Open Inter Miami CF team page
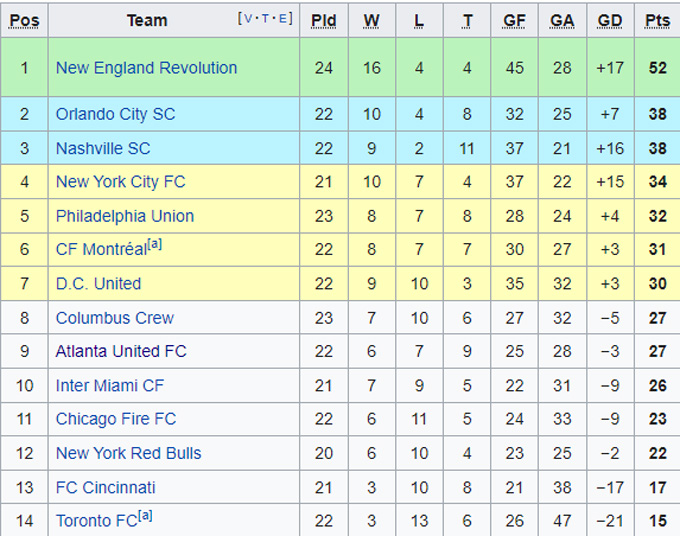Viewport: 680px width, 536px height. pyautogui.click(x=109, y=386)
